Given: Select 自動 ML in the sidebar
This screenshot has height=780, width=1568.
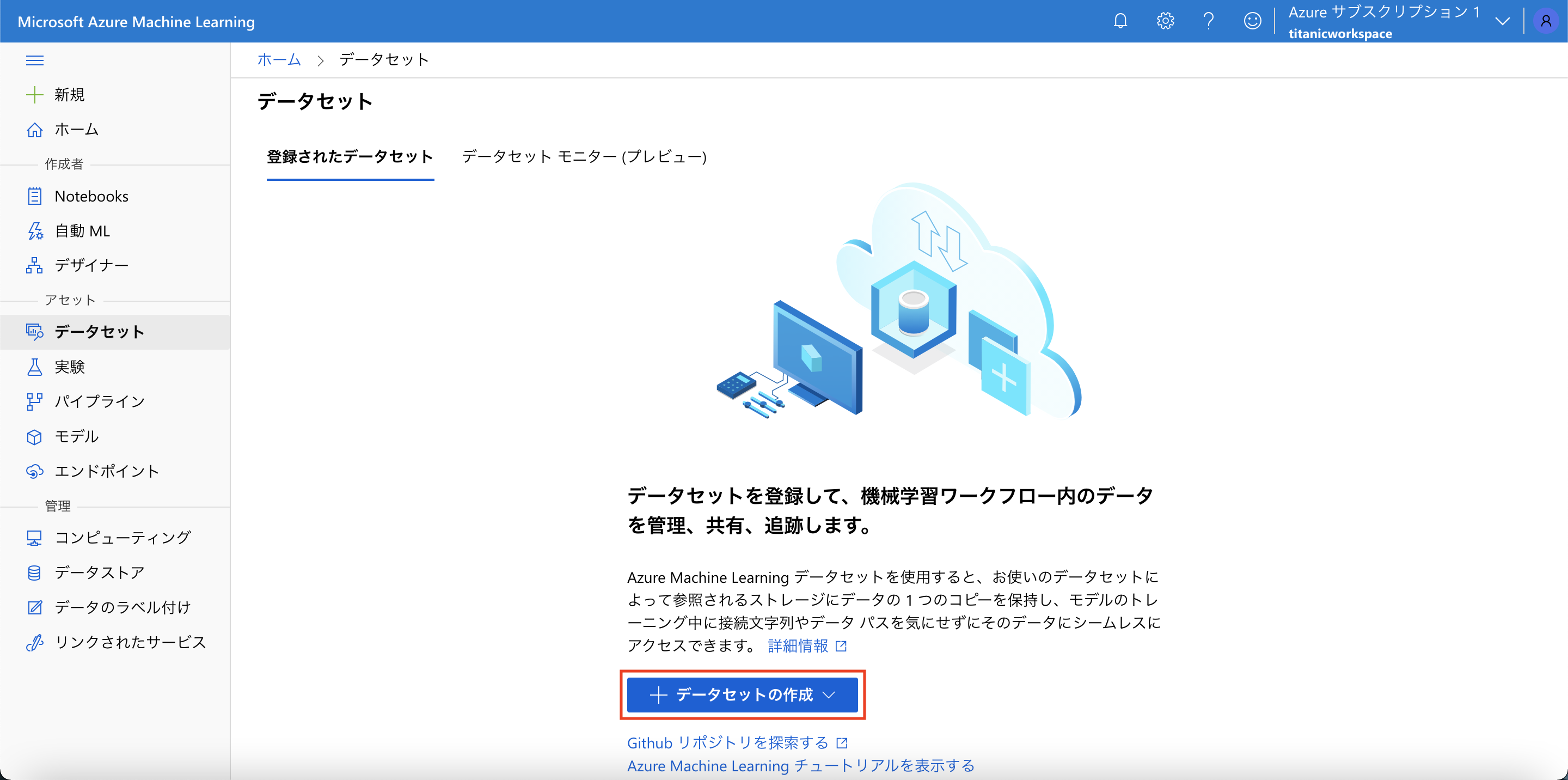Looking at the screenshot, I should point(82,231).
